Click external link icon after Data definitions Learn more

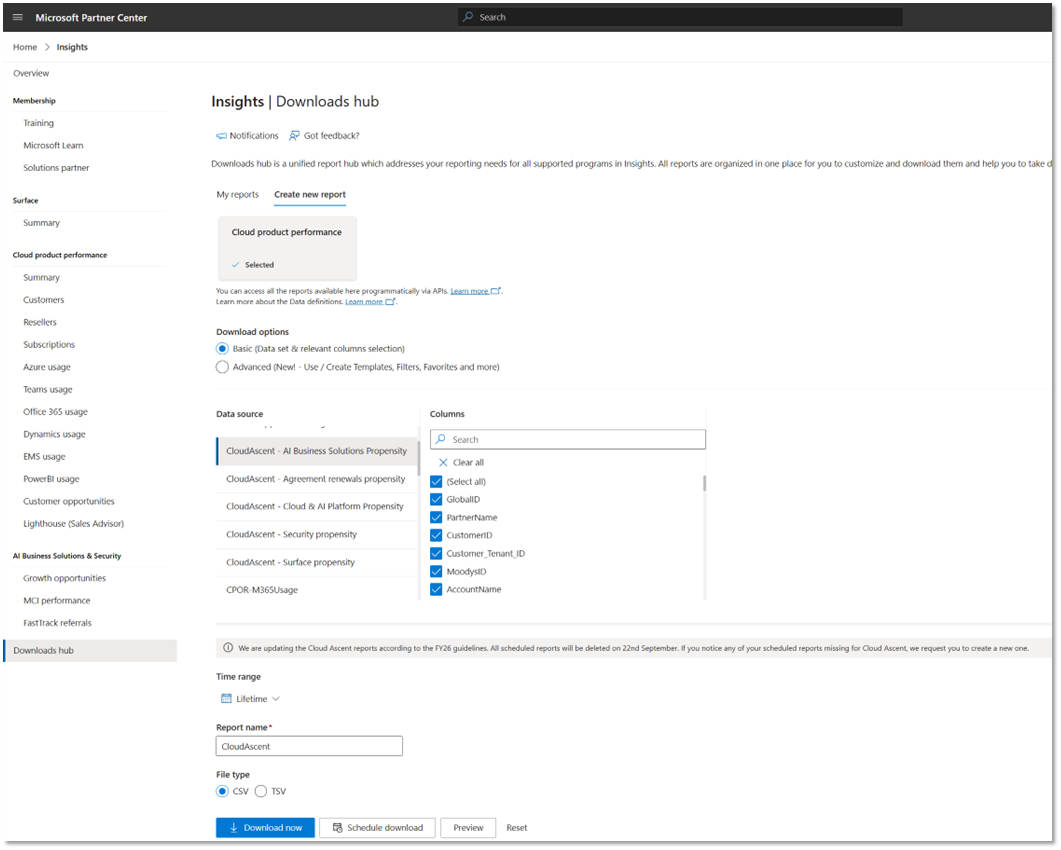point(390,302)
